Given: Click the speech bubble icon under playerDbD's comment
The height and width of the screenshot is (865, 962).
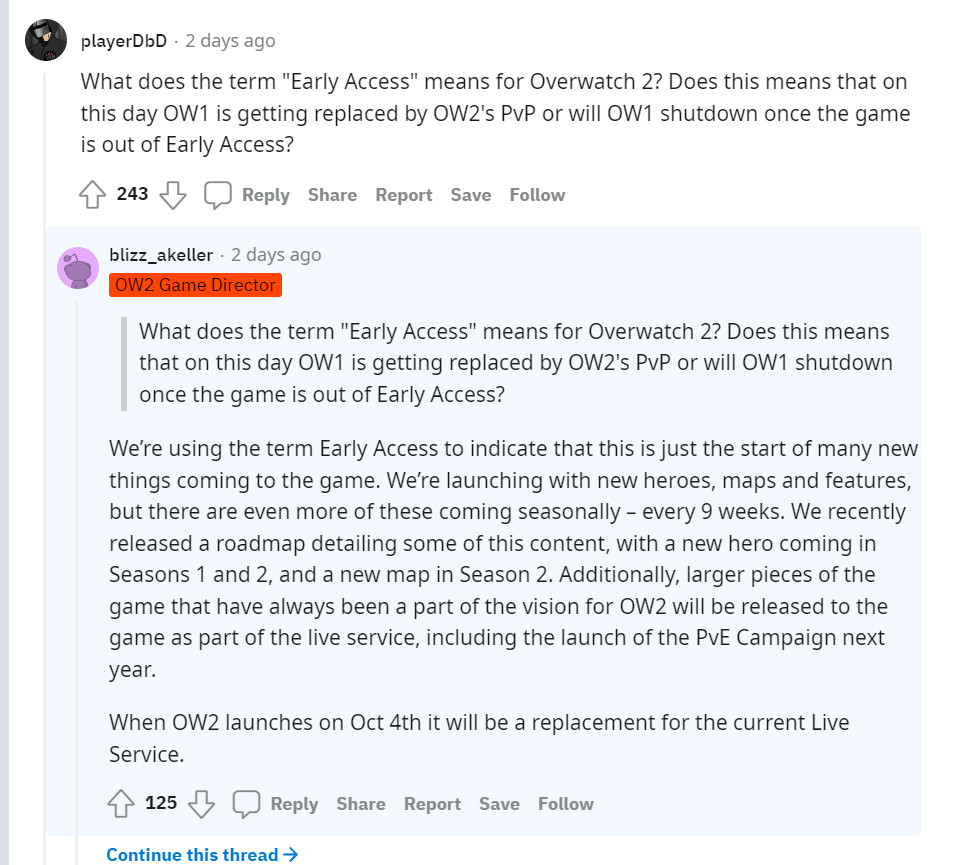Looking at the screenshot, I should pos(217,195).
